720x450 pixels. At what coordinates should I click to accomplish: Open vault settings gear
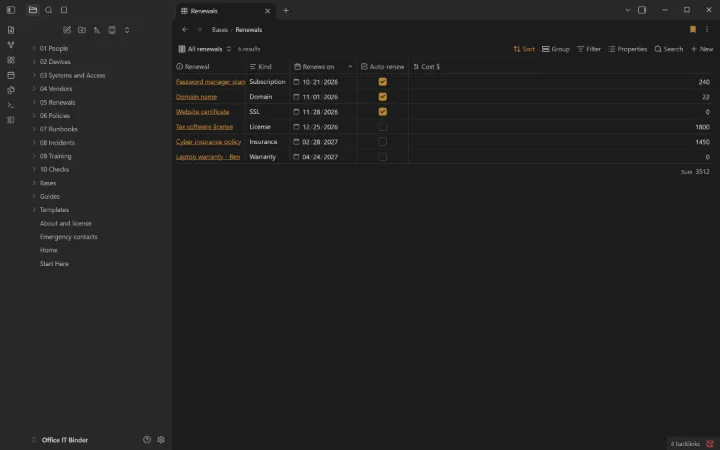(161, 439)
